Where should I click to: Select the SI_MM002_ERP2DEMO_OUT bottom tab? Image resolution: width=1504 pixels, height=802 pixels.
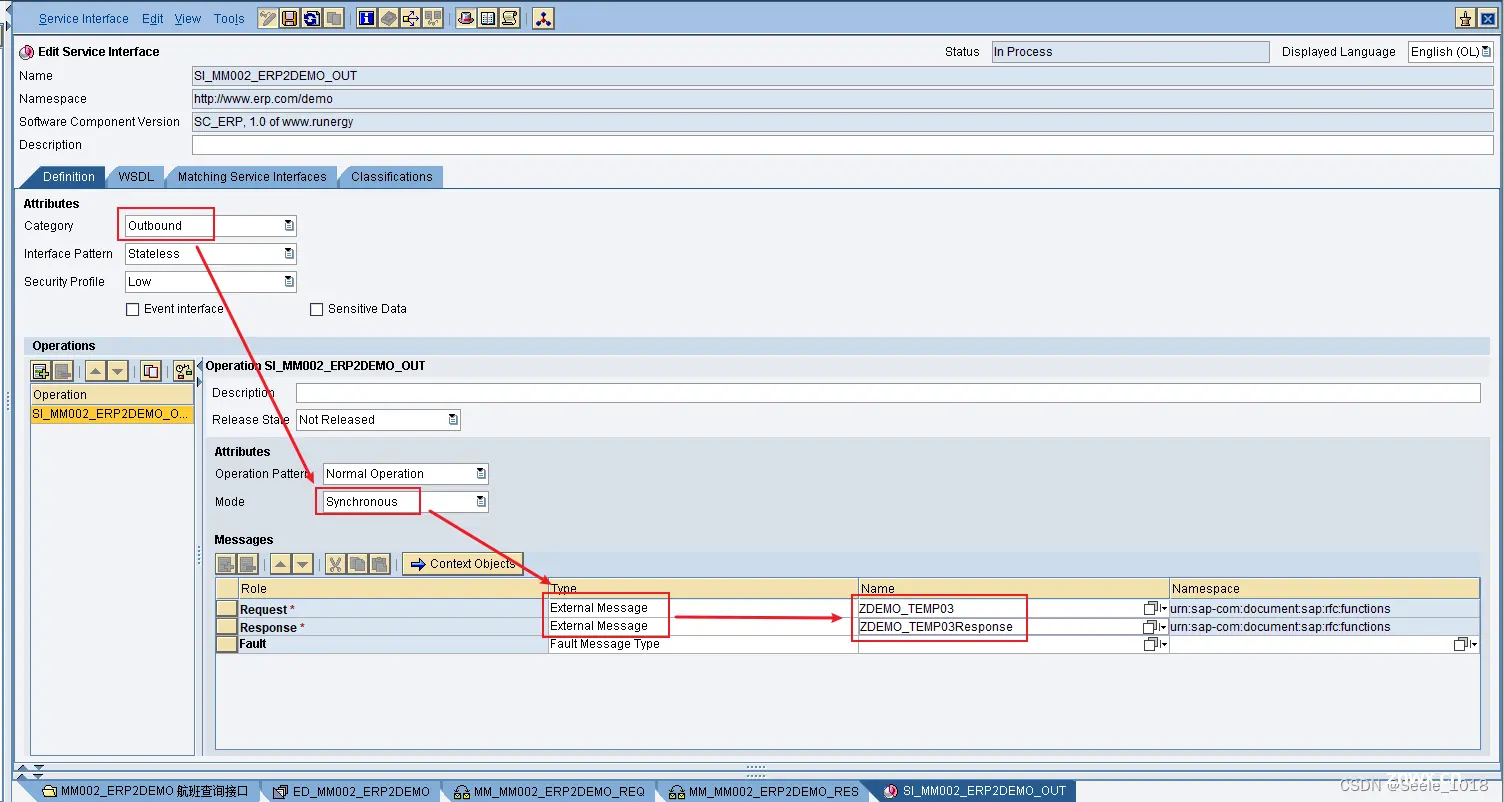pos(975,791)
